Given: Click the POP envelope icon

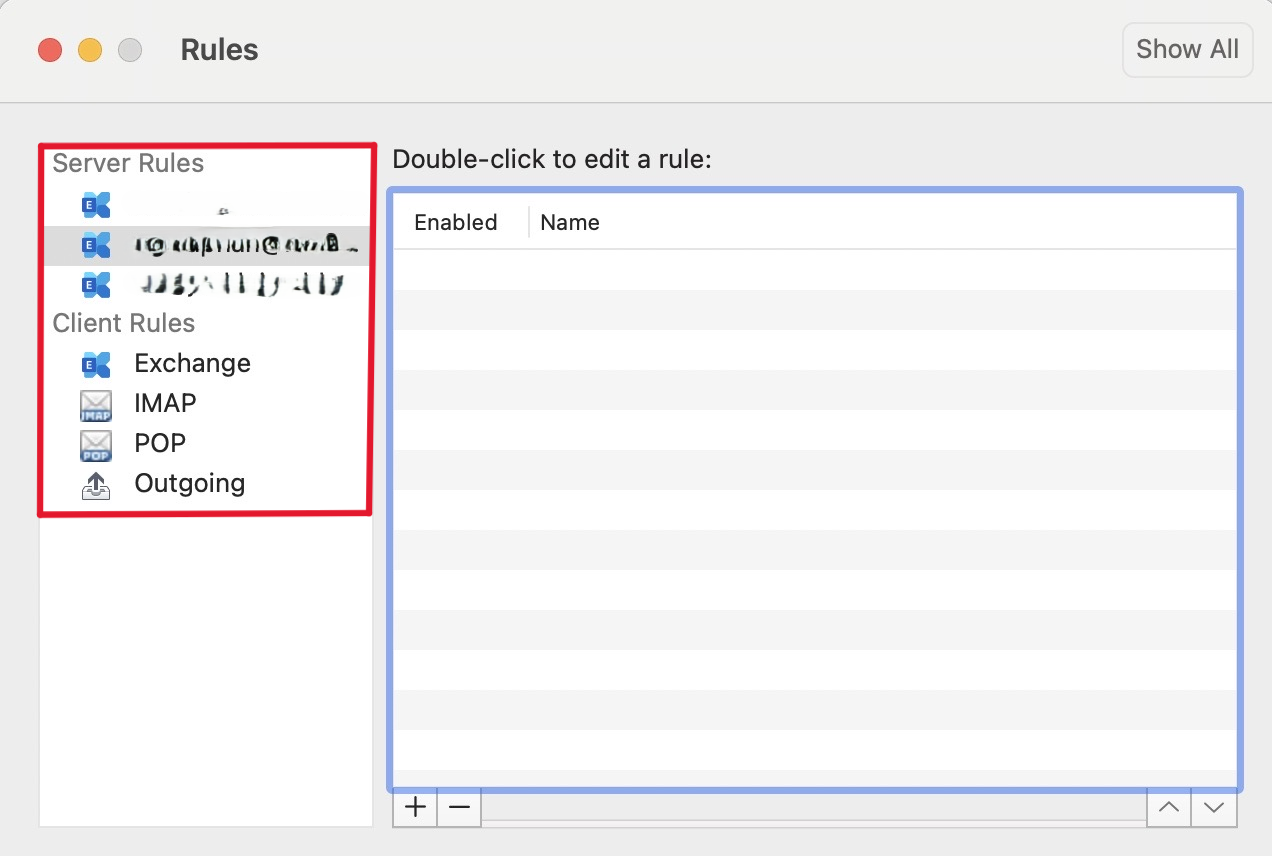Looking at the screenshot, I should [96, 444].
